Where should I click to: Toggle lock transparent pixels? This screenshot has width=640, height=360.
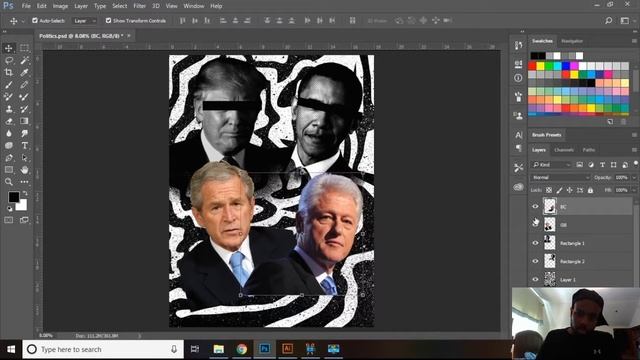click(x=549, y=190)
